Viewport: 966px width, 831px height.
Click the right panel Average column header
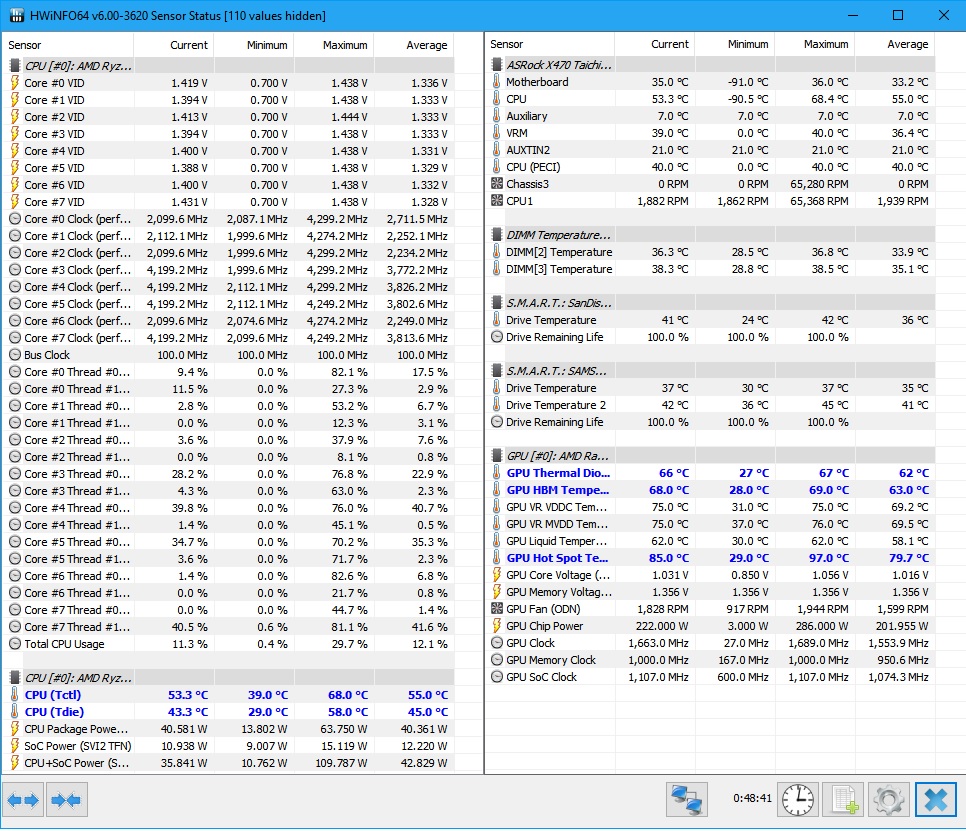coord(895,44)
